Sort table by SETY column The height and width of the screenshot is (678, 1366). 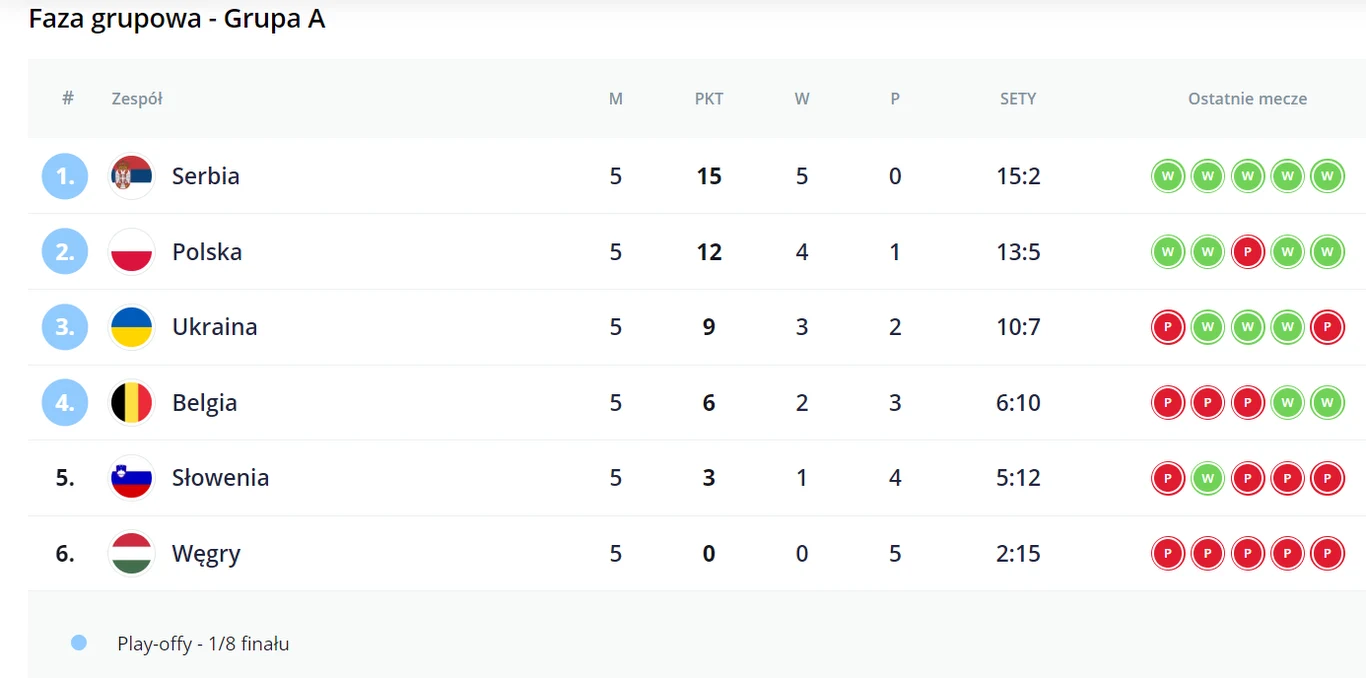point(1018,99)
